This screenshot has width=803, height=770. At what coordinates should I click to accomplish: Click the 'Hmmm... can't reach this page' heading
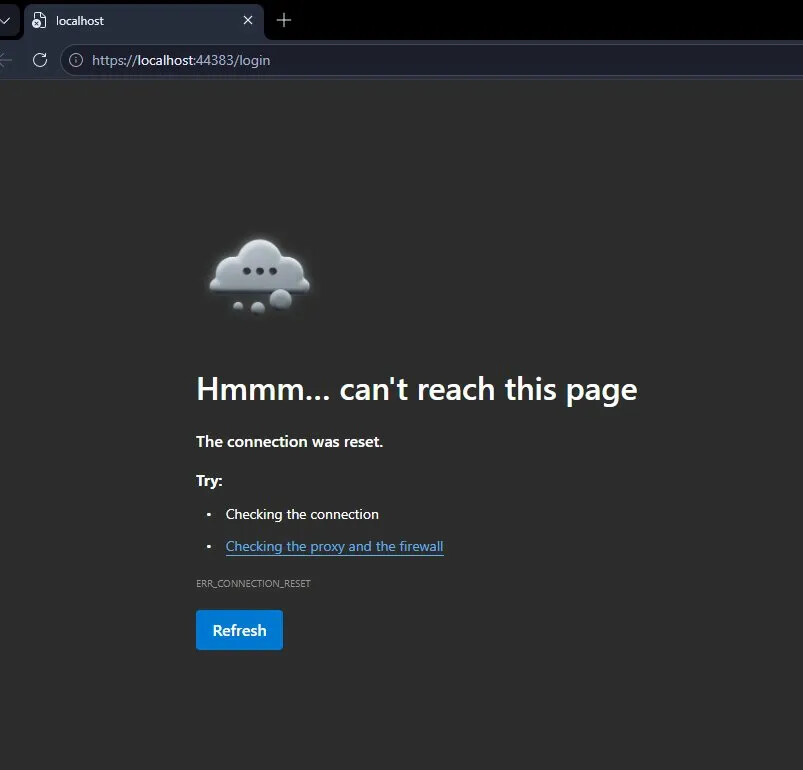tap(416, 389)
